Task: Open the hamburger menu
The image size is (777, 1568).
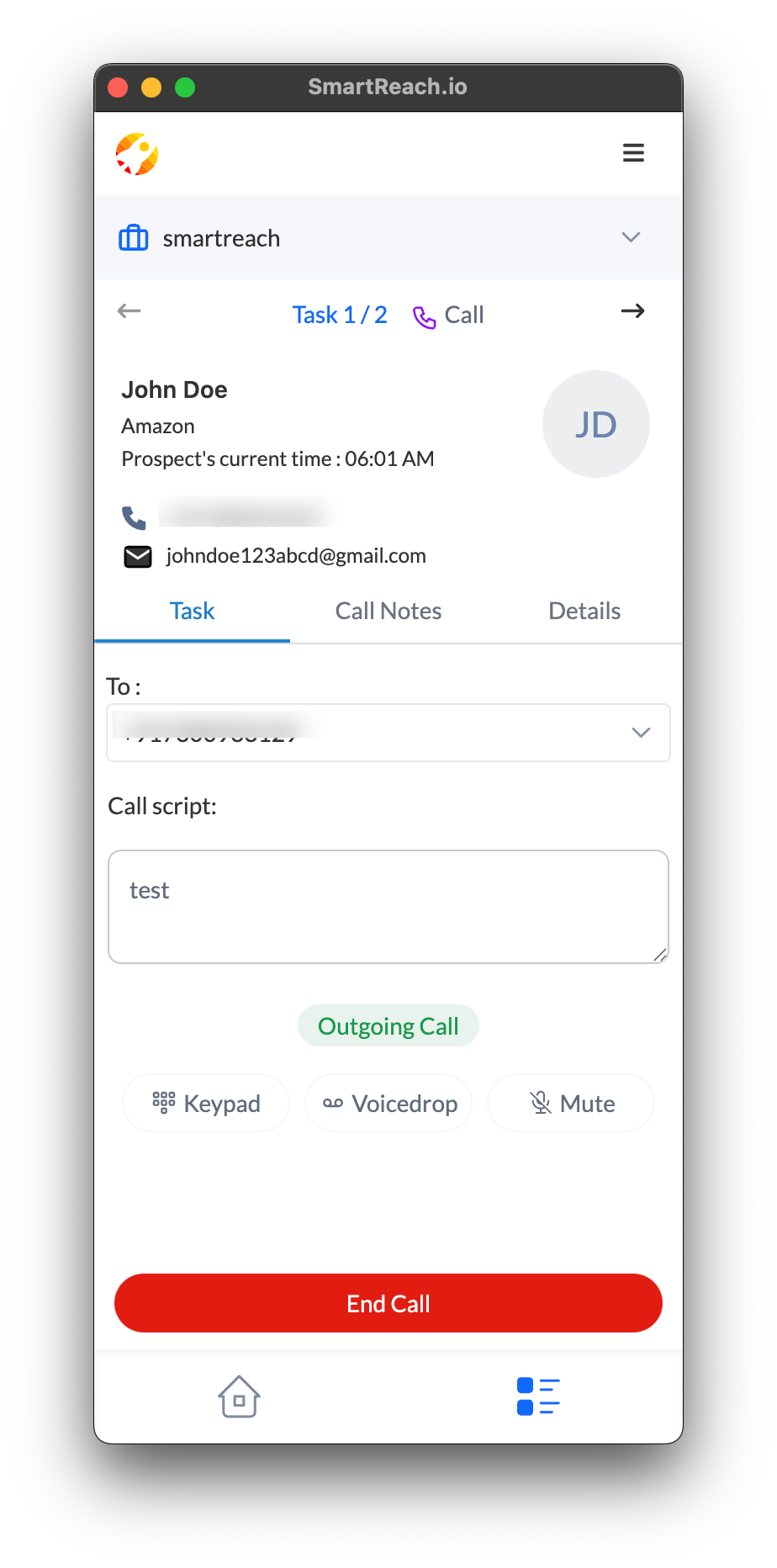Action: [633, 153]
